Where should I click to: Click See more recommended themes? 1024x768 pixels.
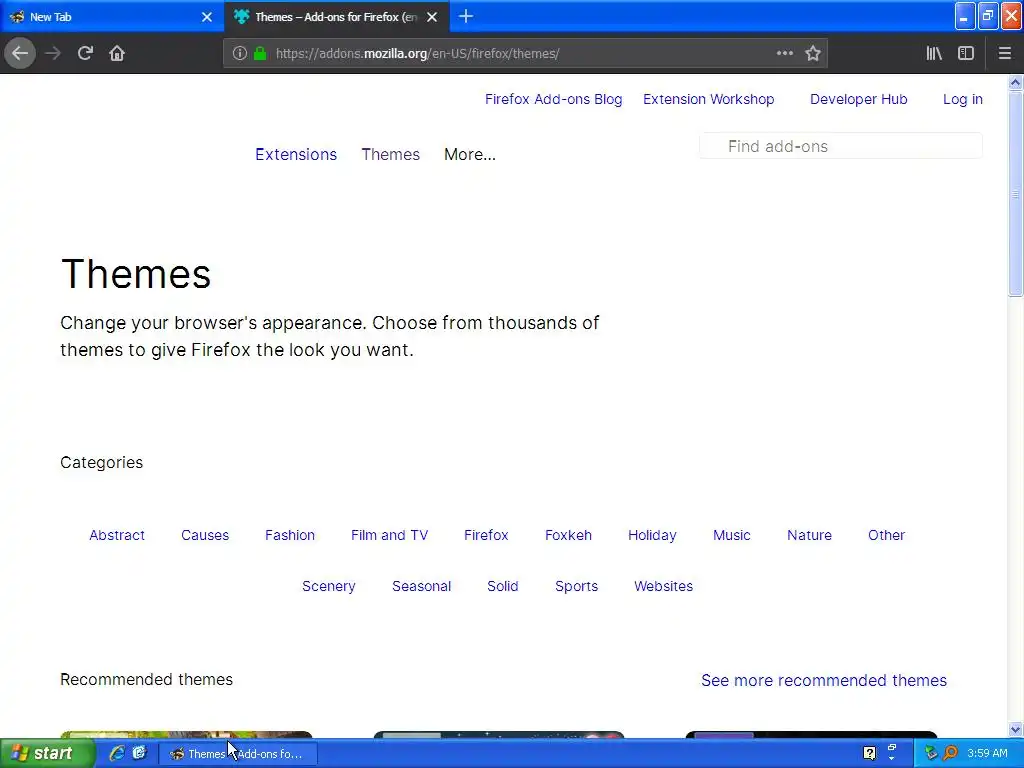pos(824,680)
